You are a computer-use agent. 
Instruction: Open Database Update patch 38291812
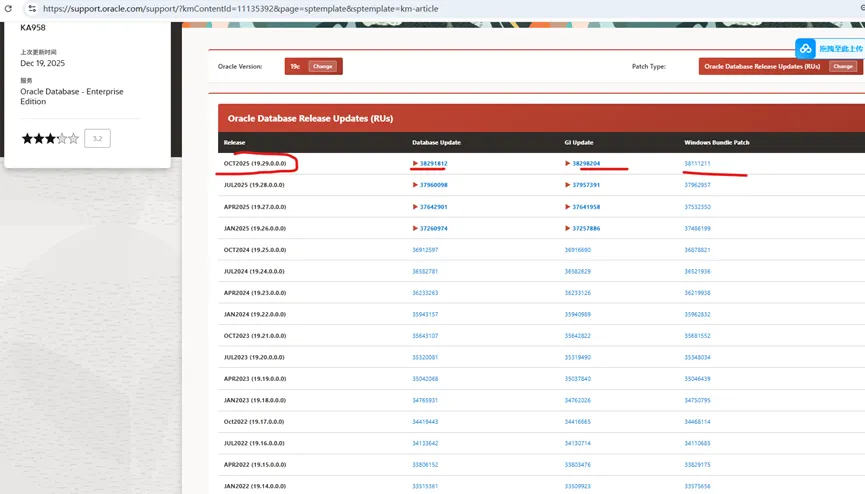434,163
